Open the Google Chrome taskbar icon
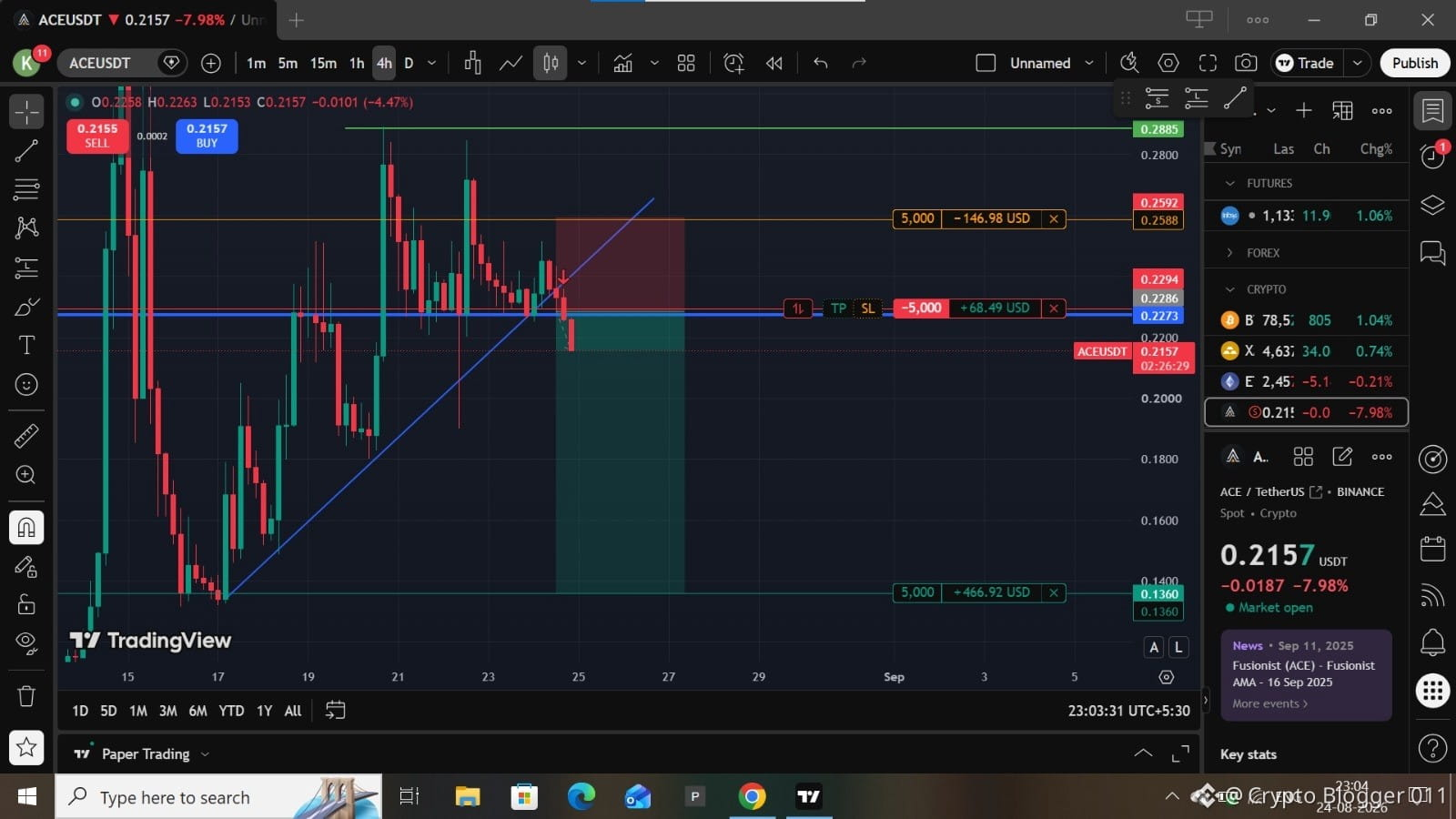1456x819 pixels. coord(752,797)
